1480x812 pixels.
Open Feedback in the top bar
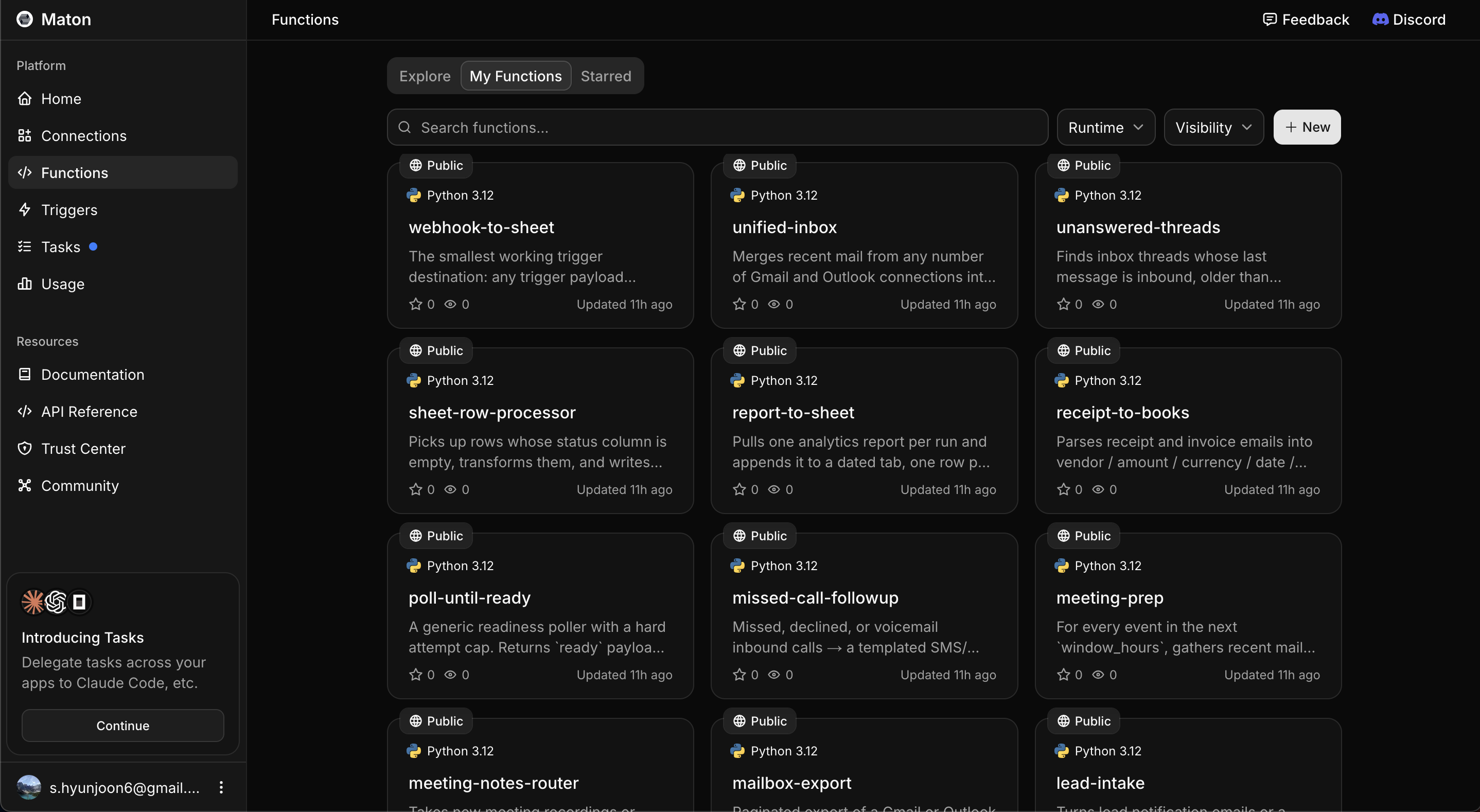coord(1306,20)
